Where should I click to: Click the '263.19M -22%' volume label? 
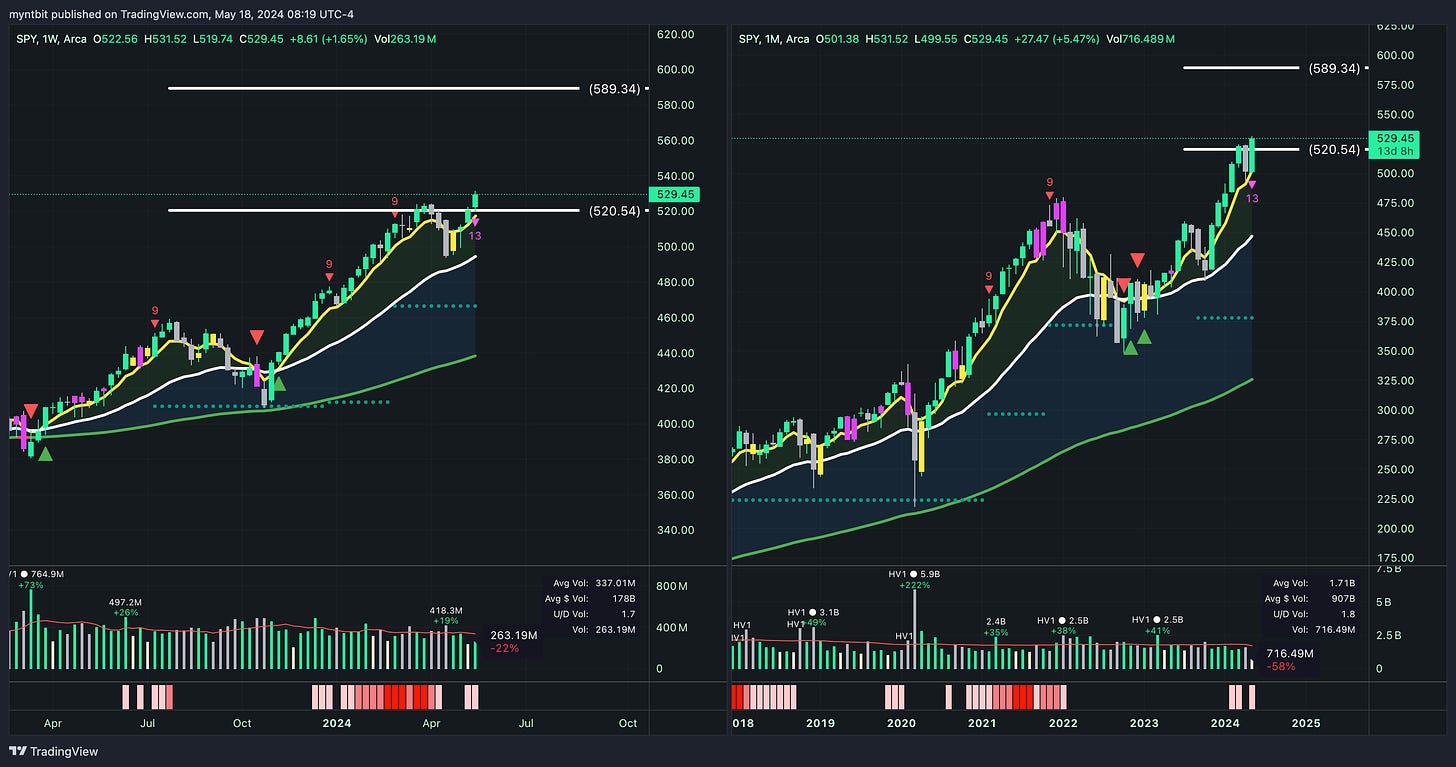click(513, 642)
